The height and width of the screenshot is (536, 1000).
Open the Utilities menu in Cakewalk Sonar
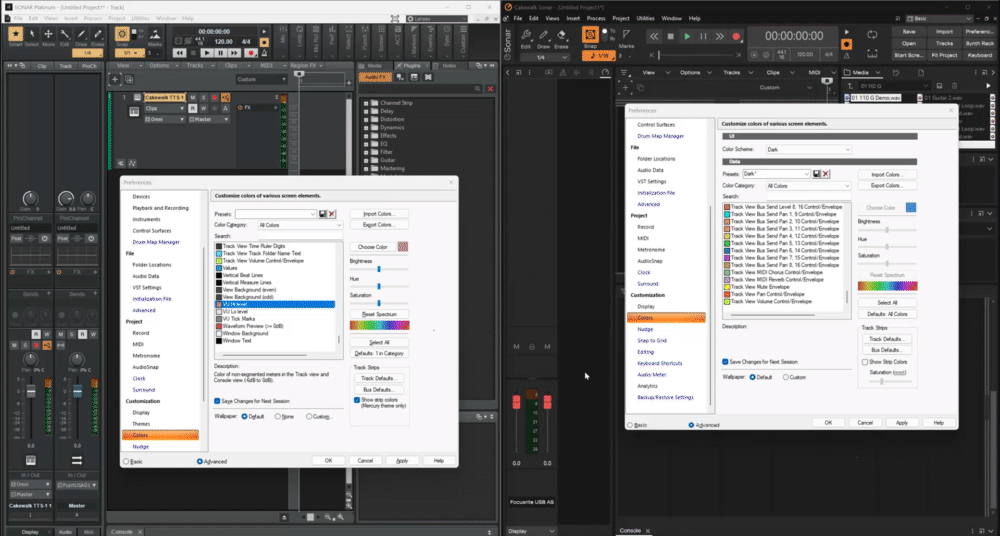point(645,19)
